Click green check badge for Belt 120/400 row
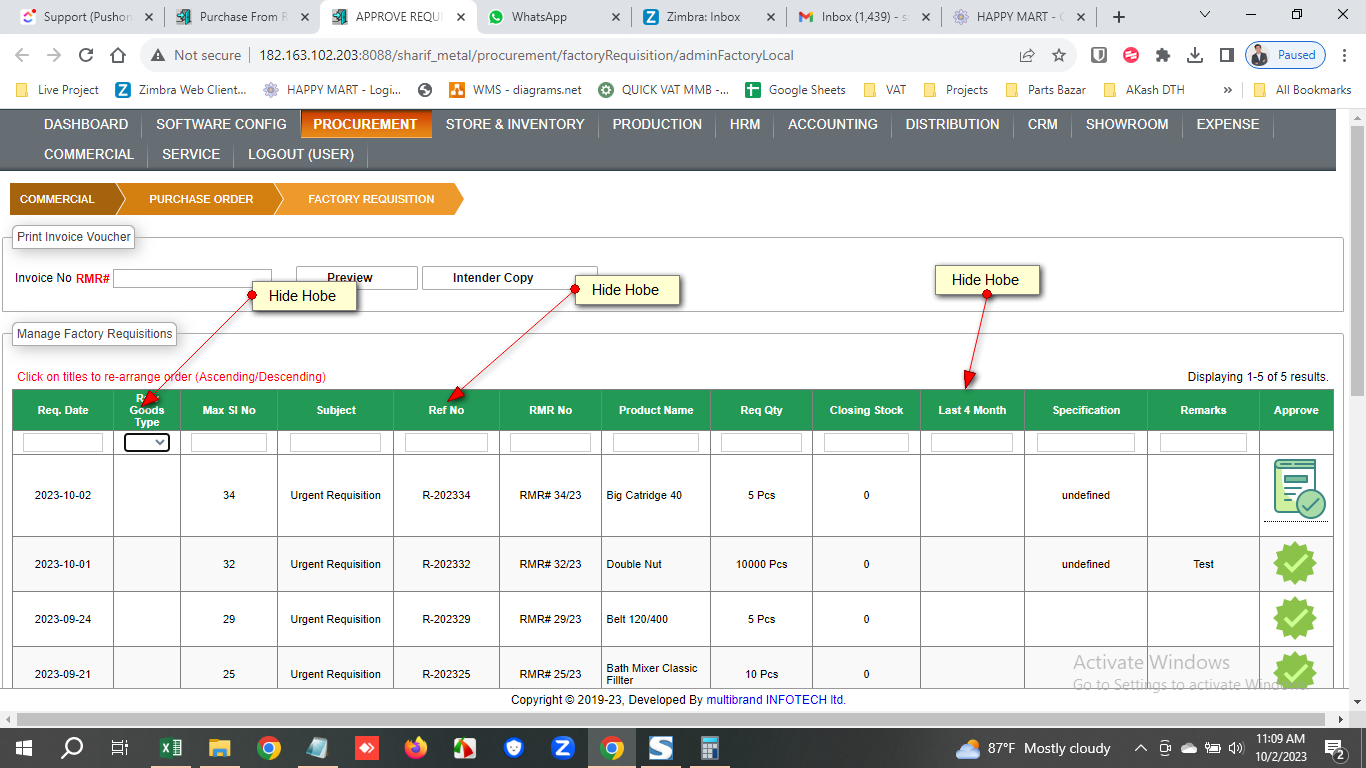 pyautogui.click(x=1295, y=619)
